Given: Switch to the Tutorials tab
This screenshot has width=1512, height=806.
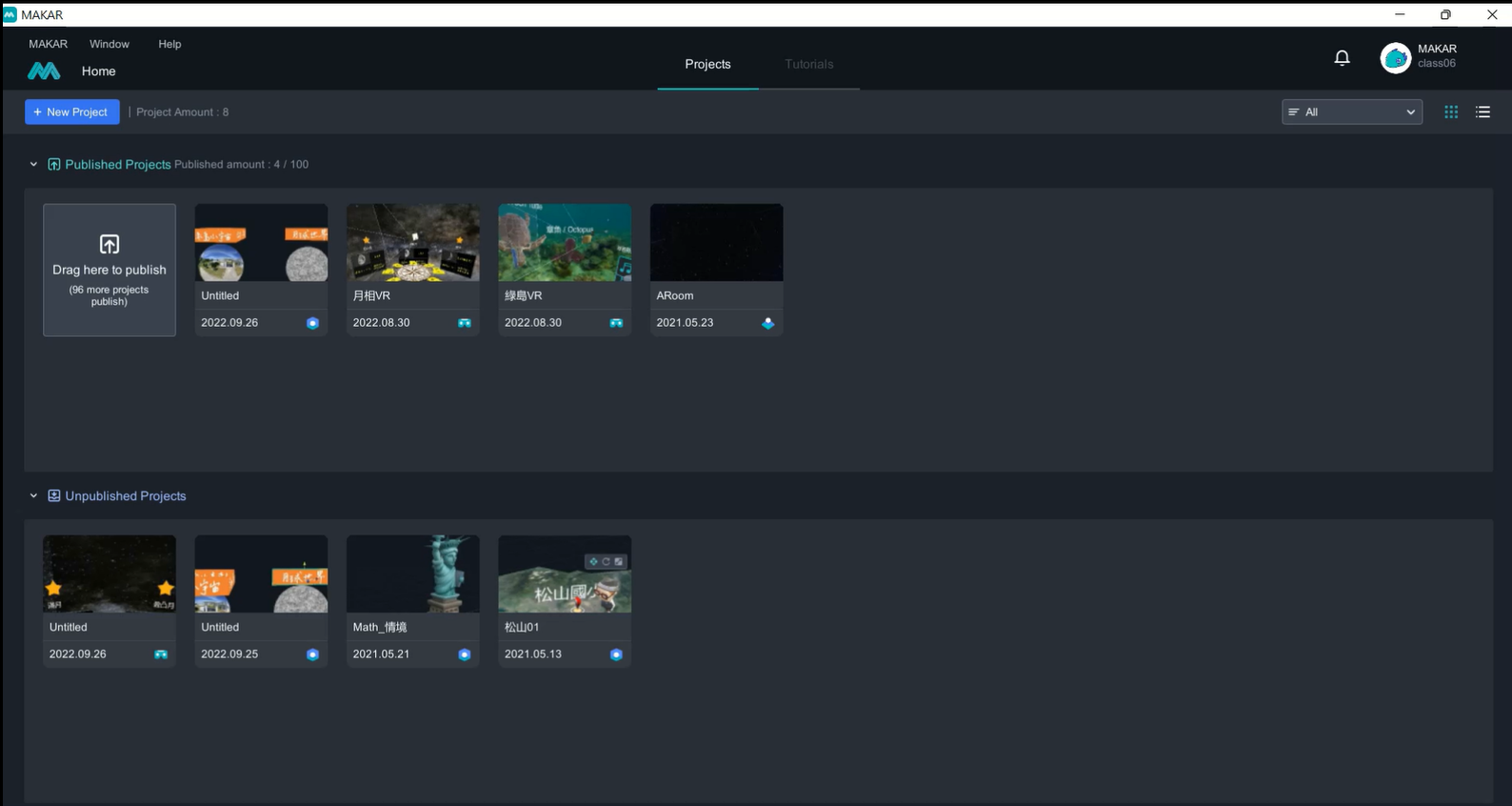Looking at the screenshot, I should (808, 64).
